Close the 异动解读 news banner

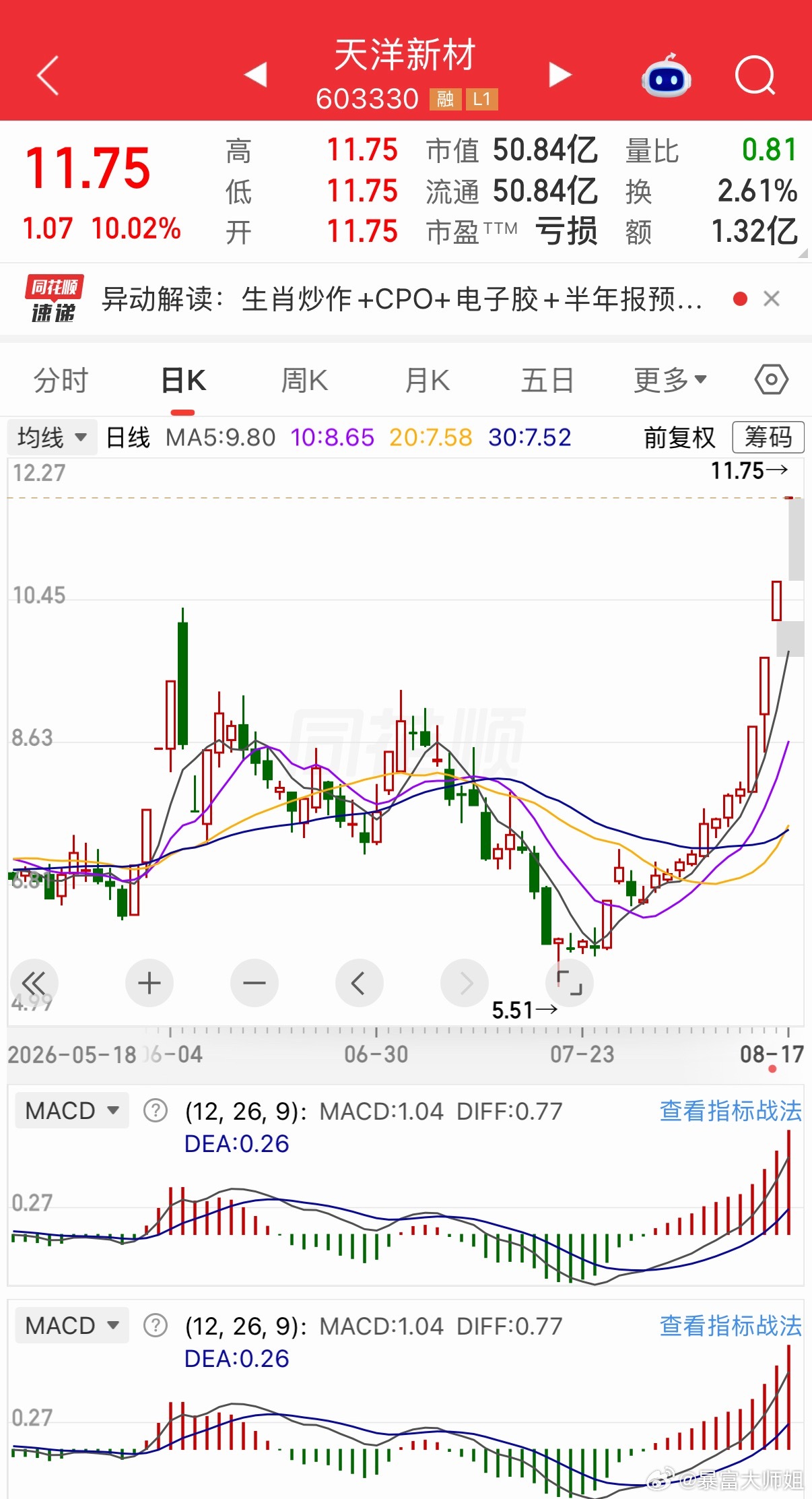point(772,298)
